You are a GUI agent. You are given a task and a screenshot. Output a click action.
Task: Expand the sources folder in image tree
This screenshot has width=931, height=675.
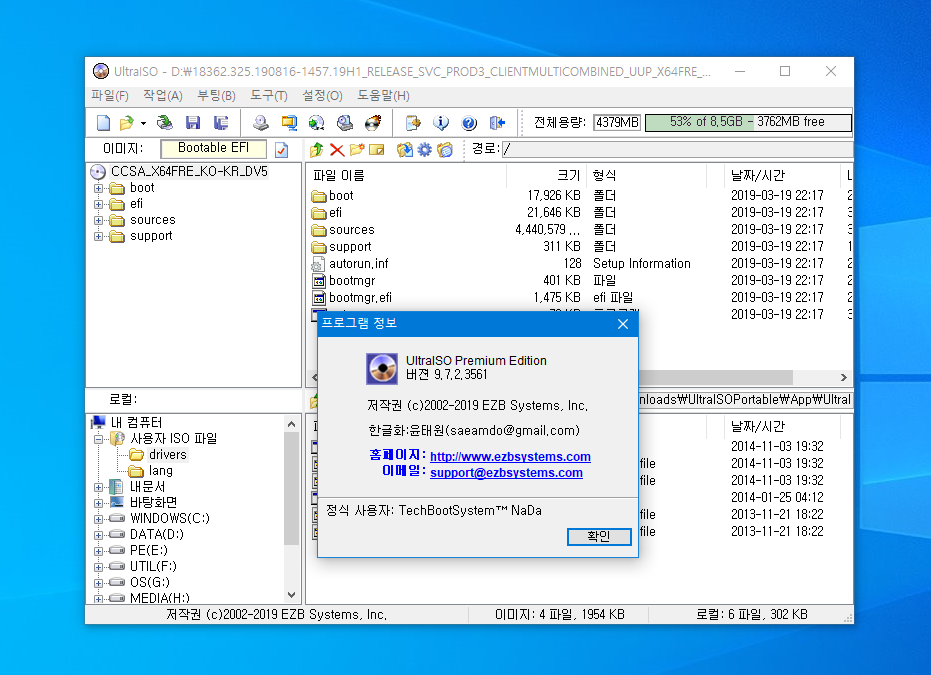(x=99, y=220)
